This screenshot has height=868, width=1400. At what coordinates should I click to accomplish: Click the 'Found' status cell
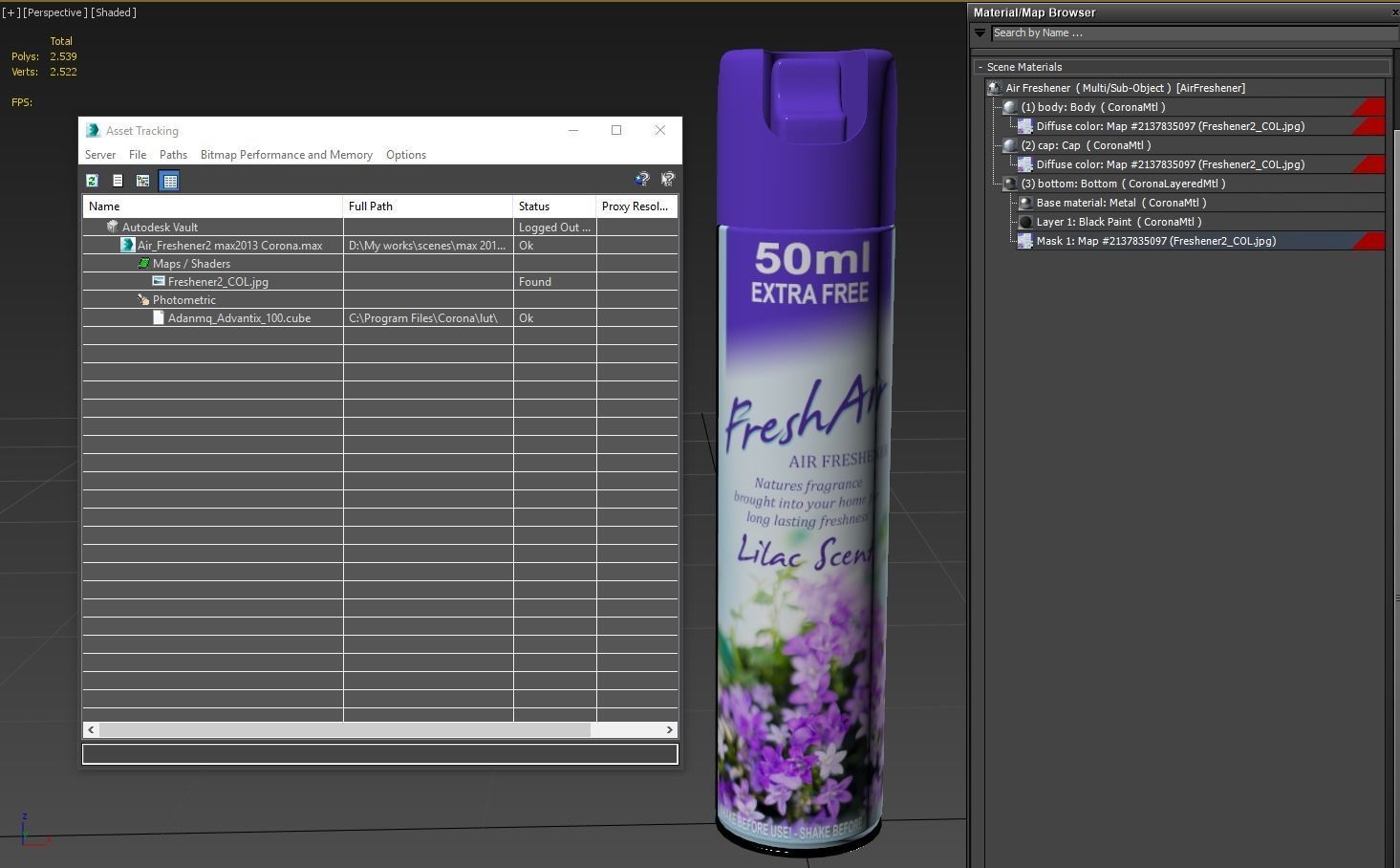pyautogui.click(x=554, y=281)
